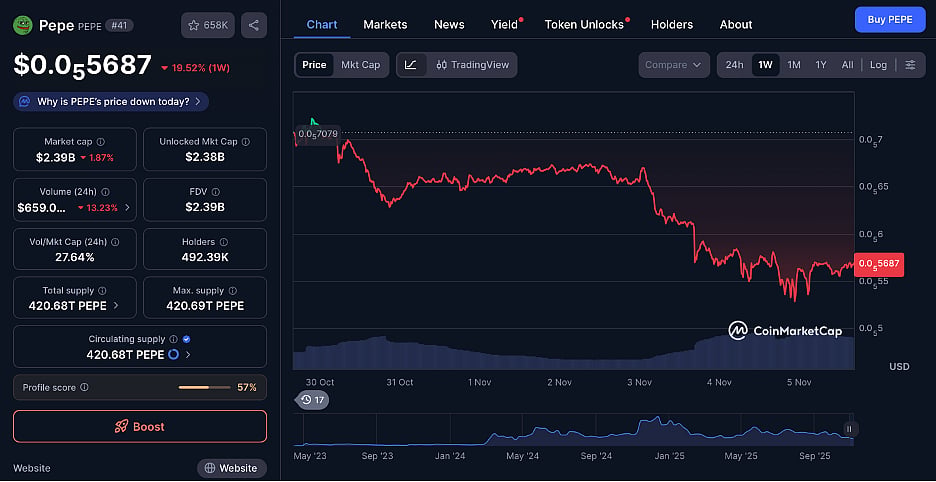
Task: Select the Price chart toggle
Action: tap(314, 65)
